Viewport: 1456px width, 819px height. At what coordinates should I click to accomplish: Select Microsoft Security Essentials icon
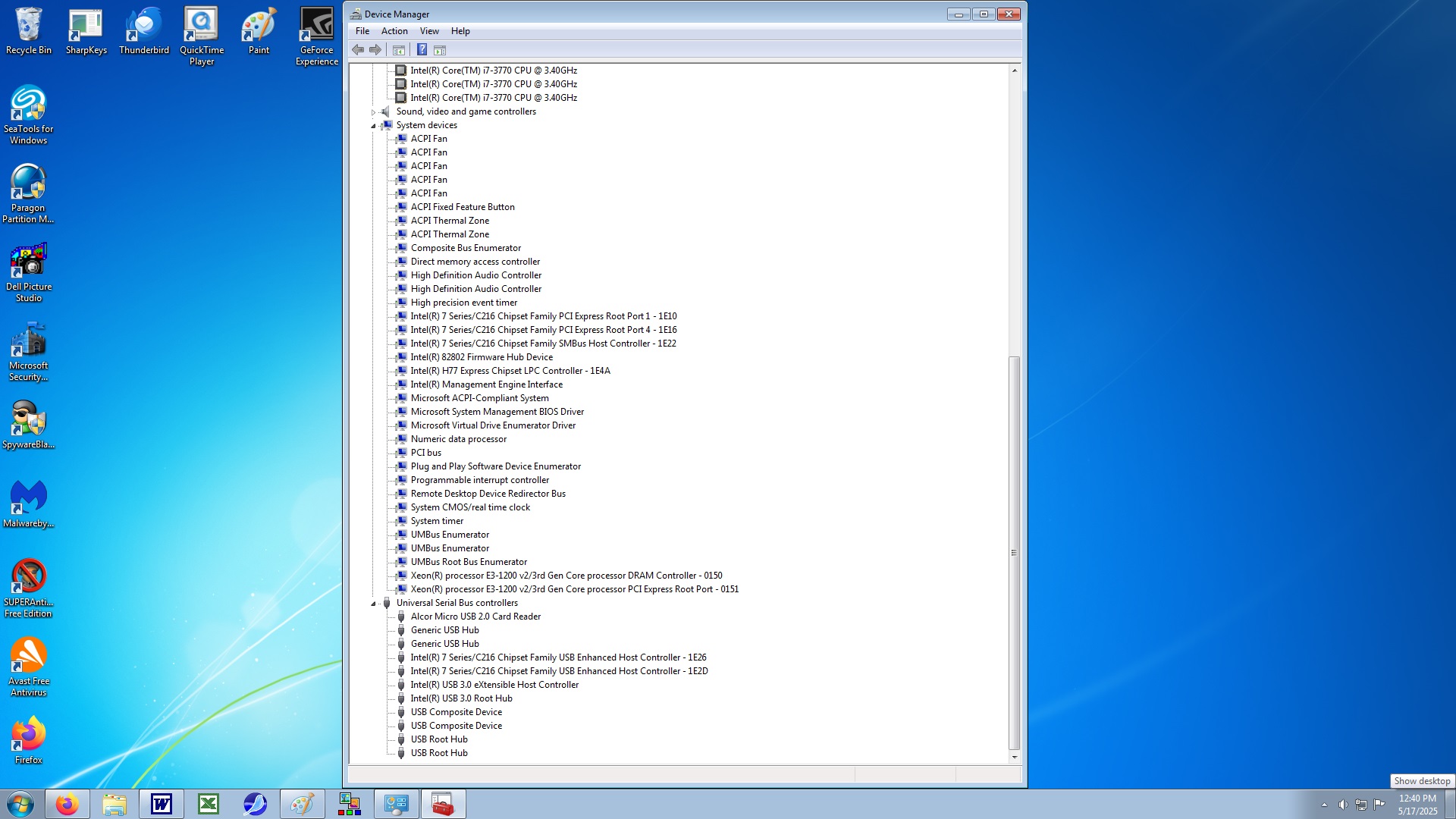(29, 351)
